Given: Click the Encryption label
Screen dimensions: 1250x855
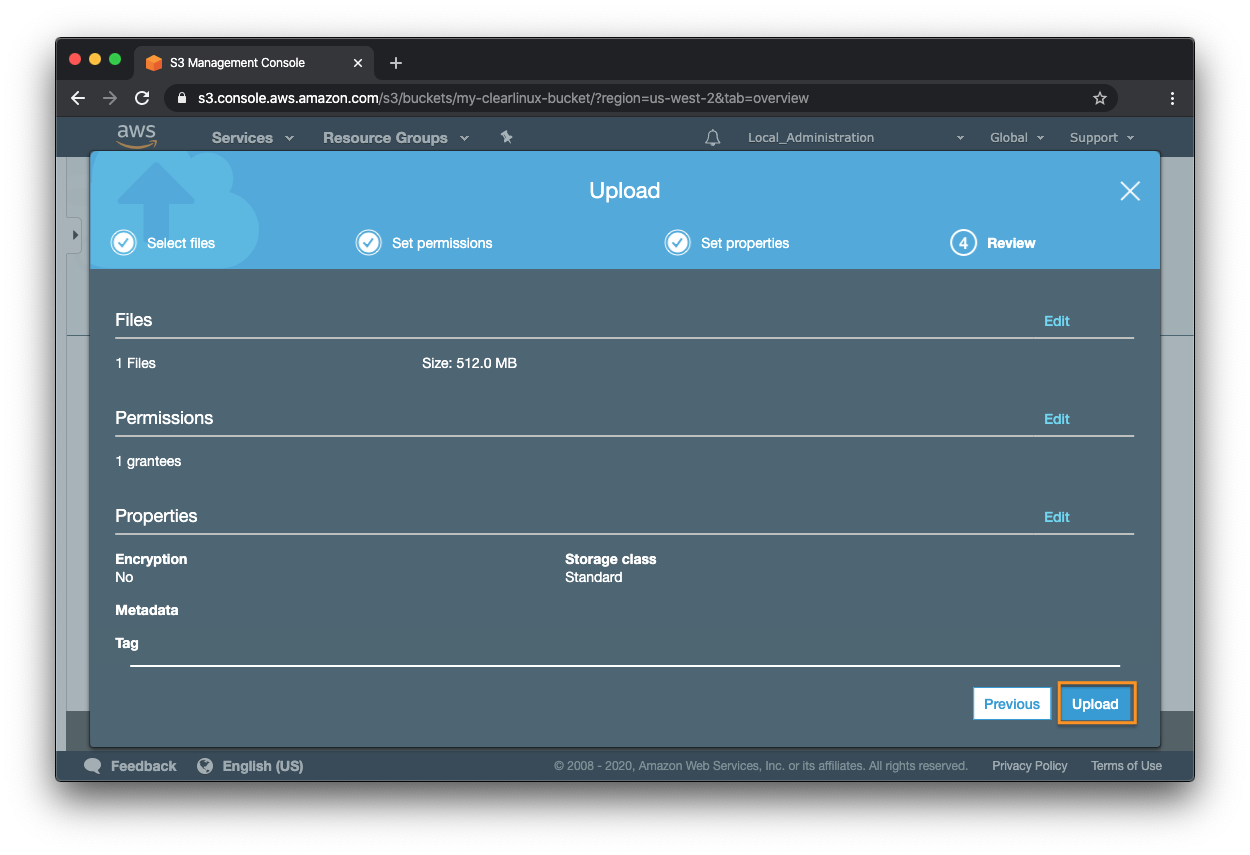Looking at the screenshot, I should (x=151, y=559).
